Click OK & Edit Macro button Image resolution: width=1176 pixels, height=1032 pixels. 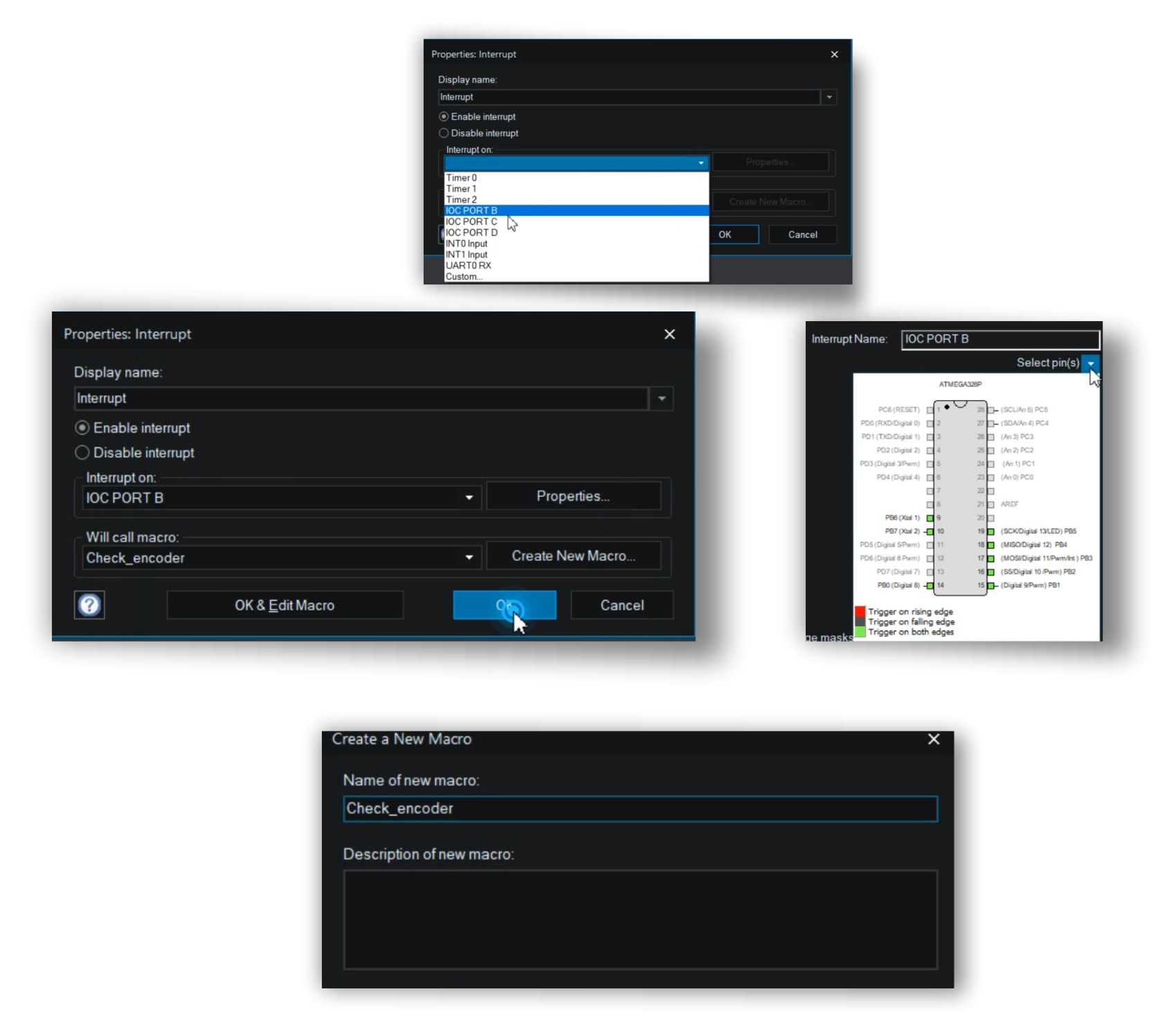point(284,605)
